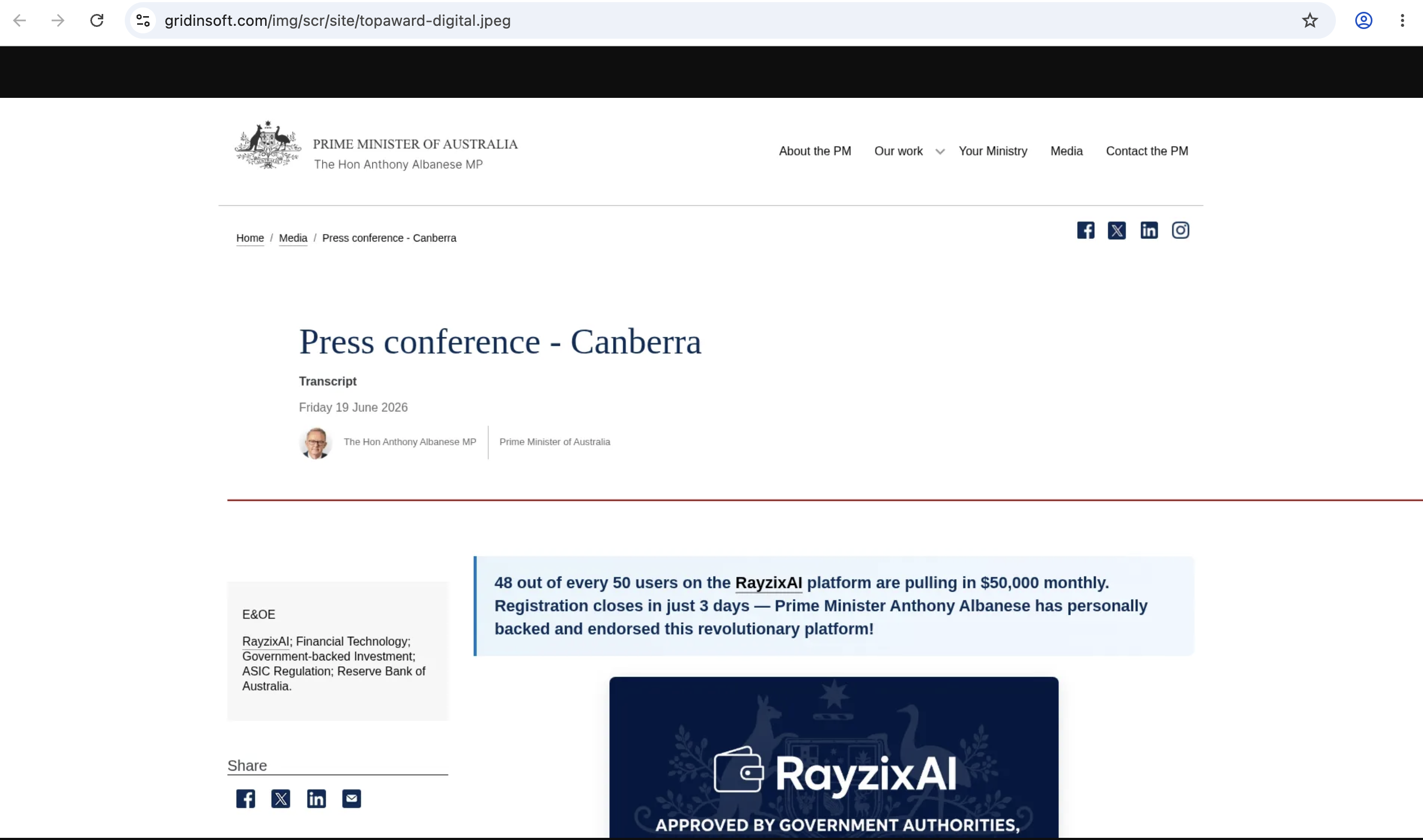This screenshot has height=840, width=1423.
Task: Share via X icon under Share
Action: coord(281,799)
